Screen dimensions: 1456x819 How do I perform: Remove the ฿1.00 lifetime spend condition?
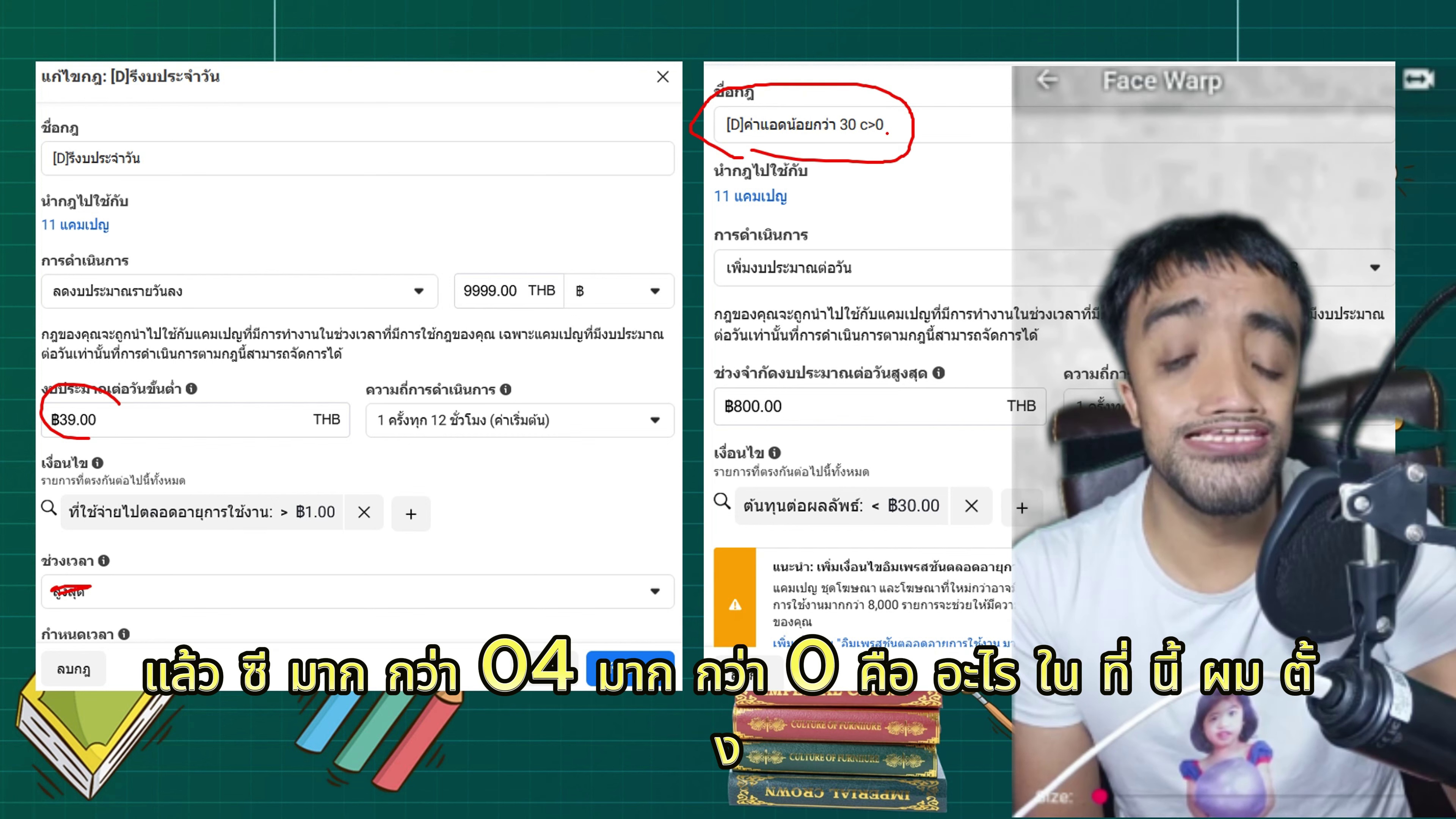[x=364, y=512]
